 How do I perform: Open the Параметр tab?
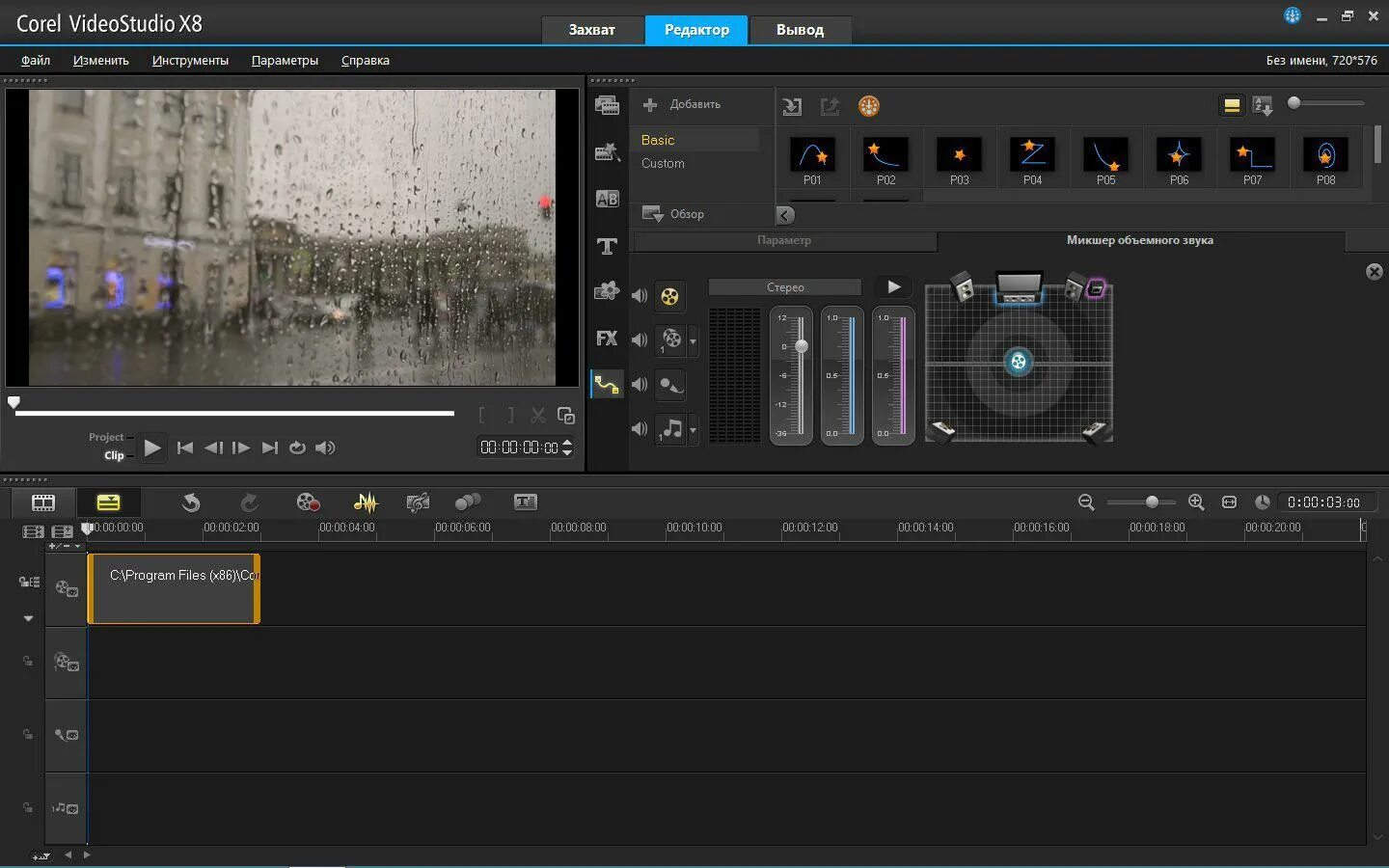pyautogui.click(x=783, y=240)
